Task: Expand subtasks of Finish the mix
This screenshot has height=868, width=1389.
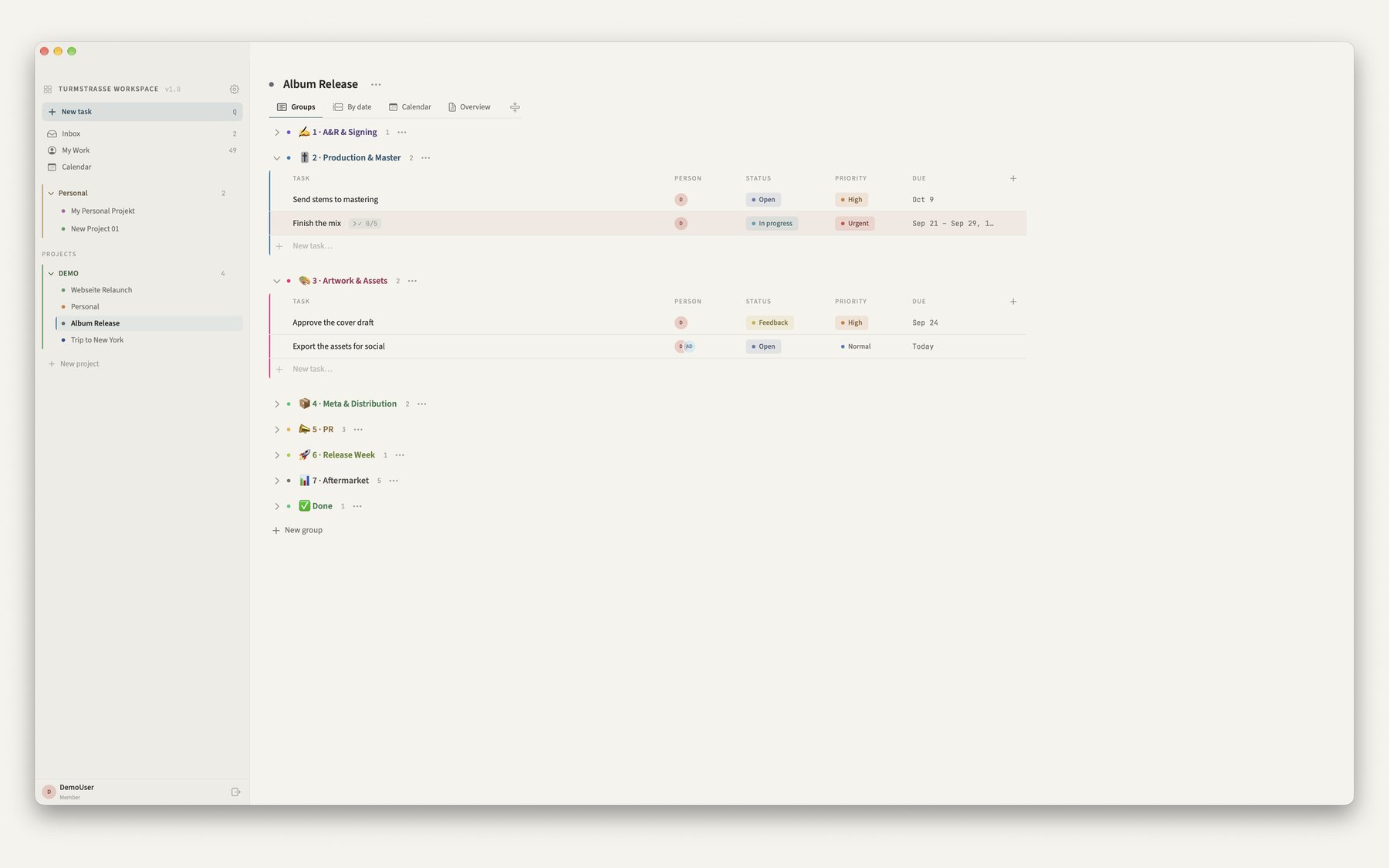Action: click(x=365, y=224)
